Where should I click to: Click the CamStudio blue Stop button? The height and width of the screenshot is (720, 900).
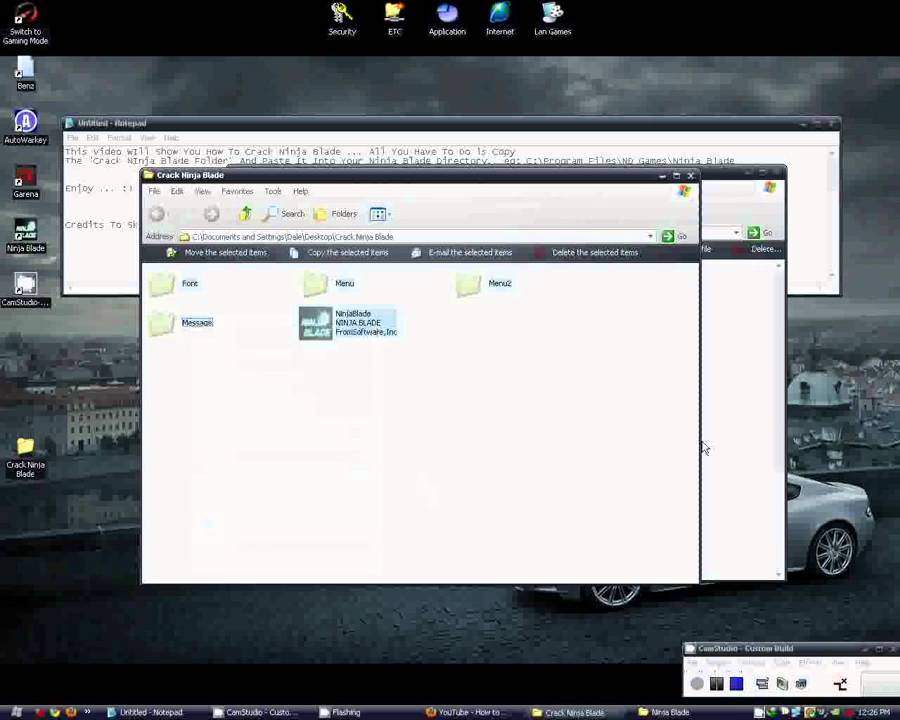pos(736,684)
